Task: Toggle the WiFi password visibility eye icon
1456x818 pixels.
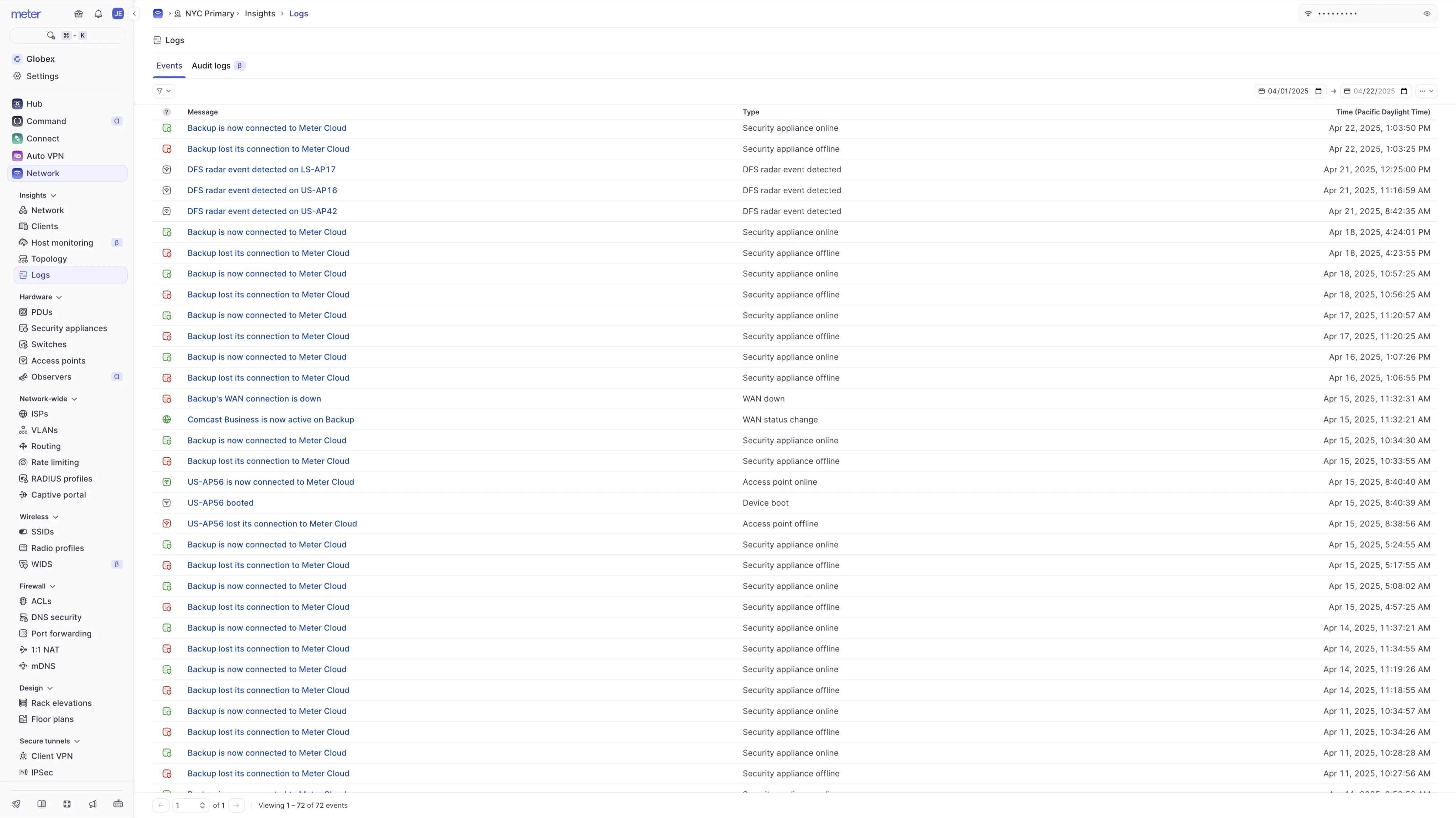Action: [1426, 14]
